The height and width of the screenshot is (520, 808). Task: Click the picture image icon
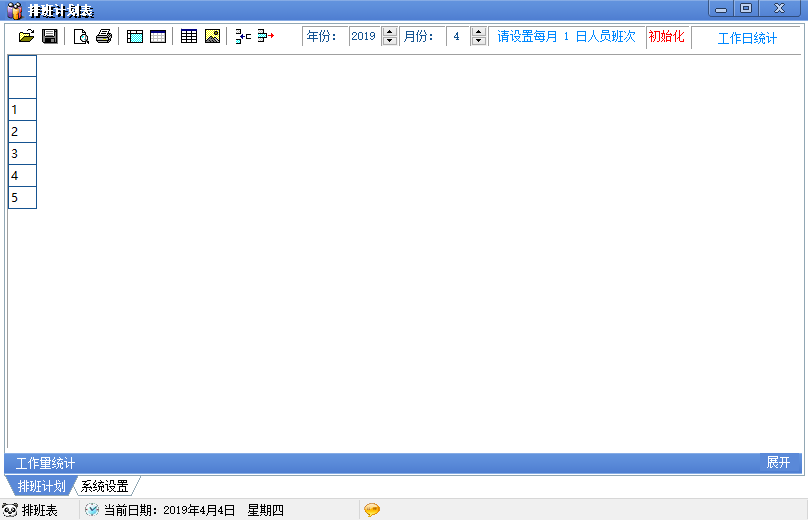pyautogui.click(x=212, y=37)
